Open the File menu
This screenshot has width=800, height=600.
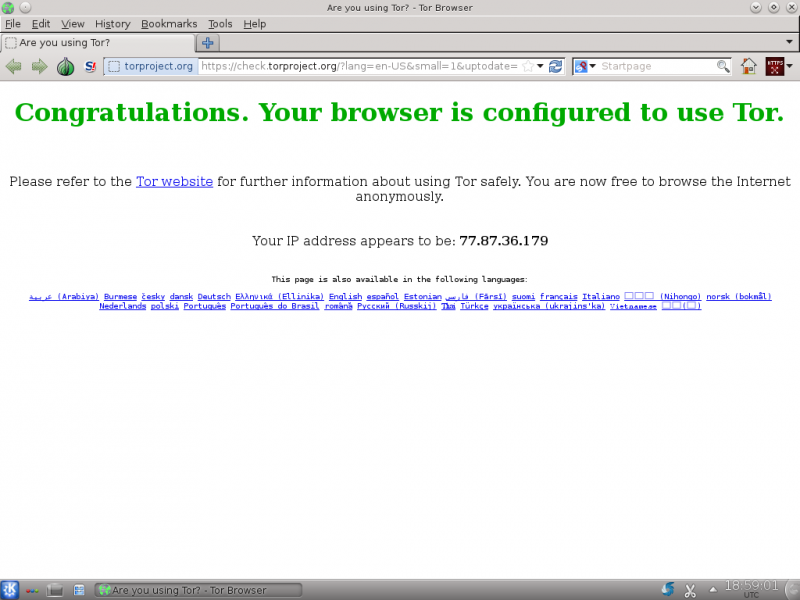coord(13,24)
